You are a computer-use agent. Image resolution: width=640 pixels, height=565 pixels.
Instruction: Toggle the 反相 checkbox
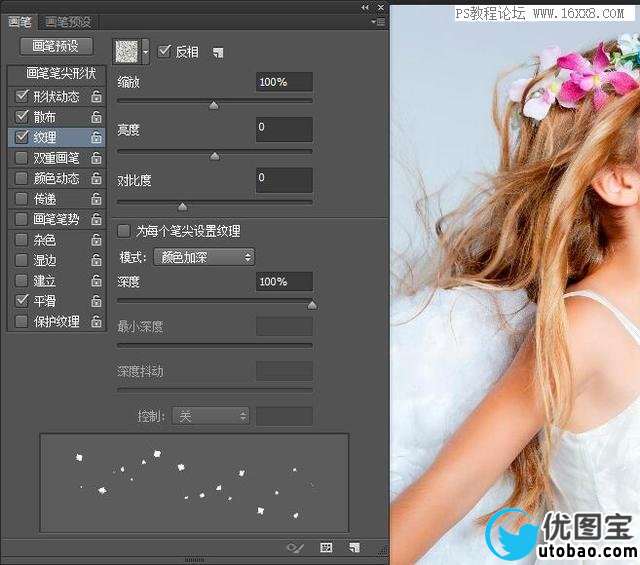pos(164,51)
